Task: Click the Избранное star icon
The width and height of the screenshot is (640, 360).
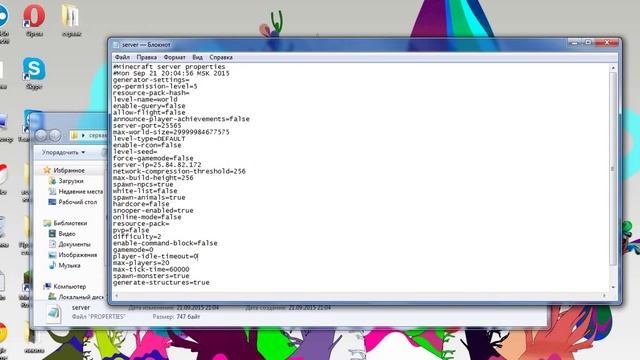Action: coord(47,170)
